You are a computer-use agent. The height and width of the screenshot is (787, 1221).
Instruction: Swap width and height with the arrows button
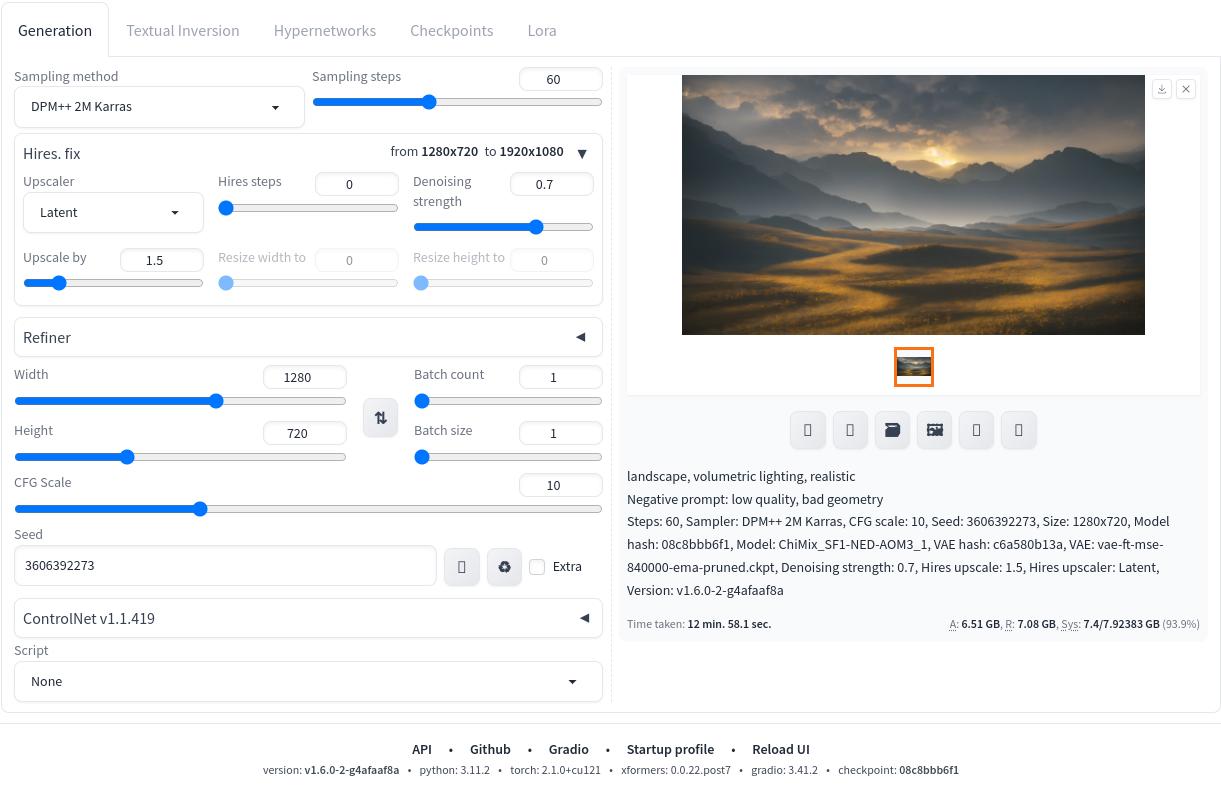pyautogui.click(x=380, y=417)
